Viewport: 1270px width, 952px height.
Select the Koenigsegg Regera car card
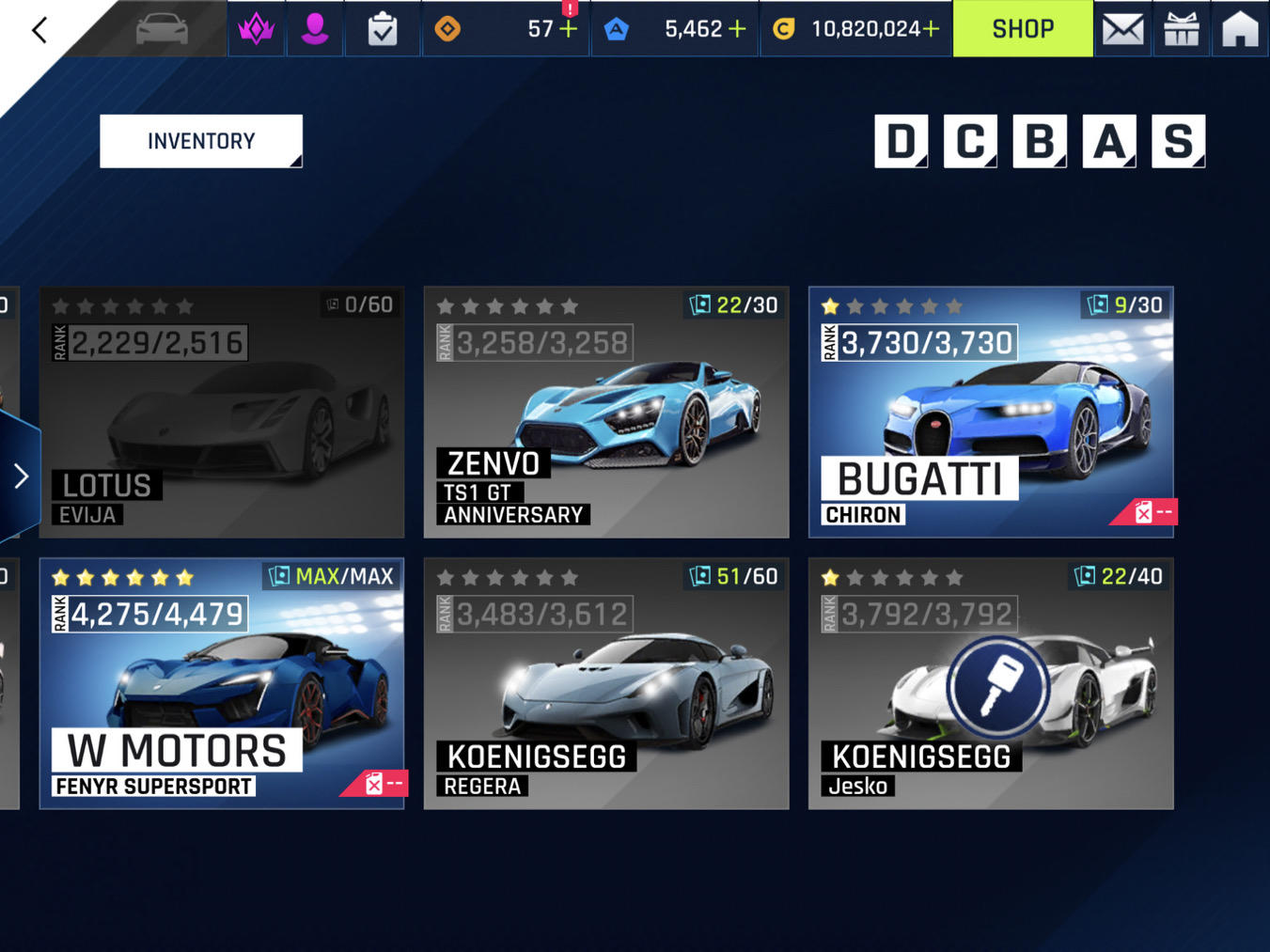[x=606, y=683]
